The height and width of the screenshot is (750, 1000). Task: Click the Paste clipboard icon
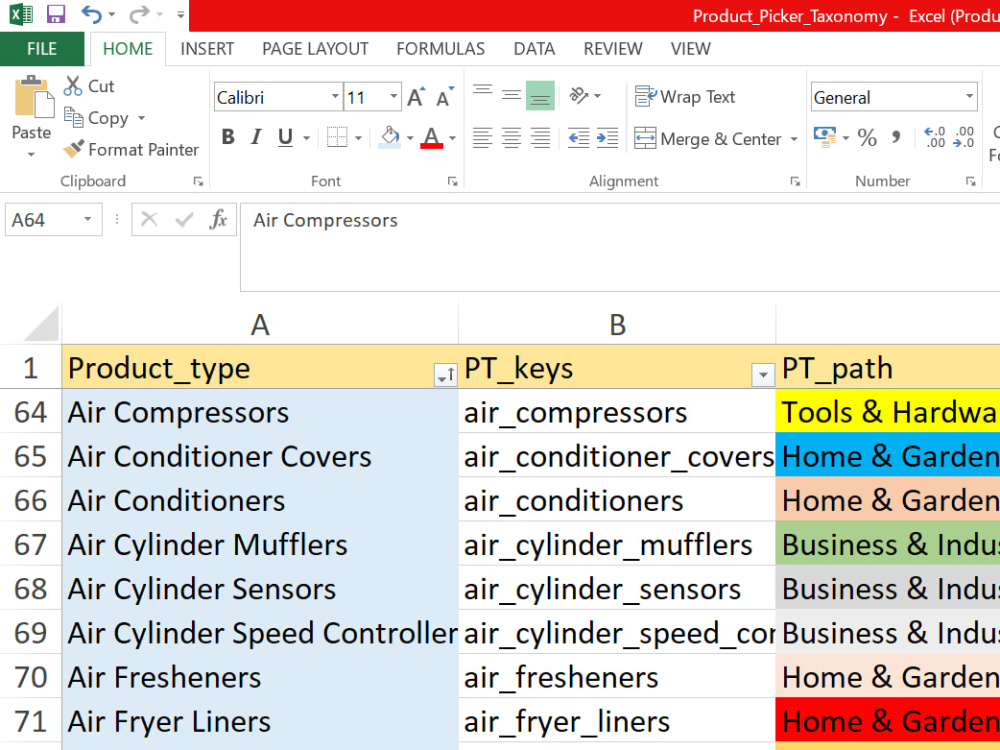[34, 97]
